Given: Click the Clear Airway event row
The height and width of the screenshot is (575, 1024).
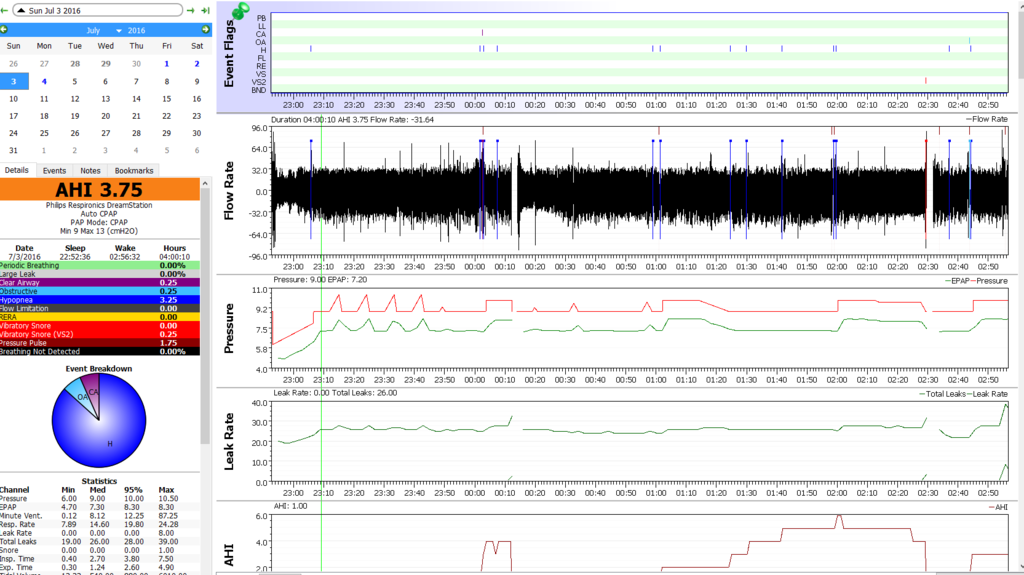Looking at the screenshot, I should [100, 282].
